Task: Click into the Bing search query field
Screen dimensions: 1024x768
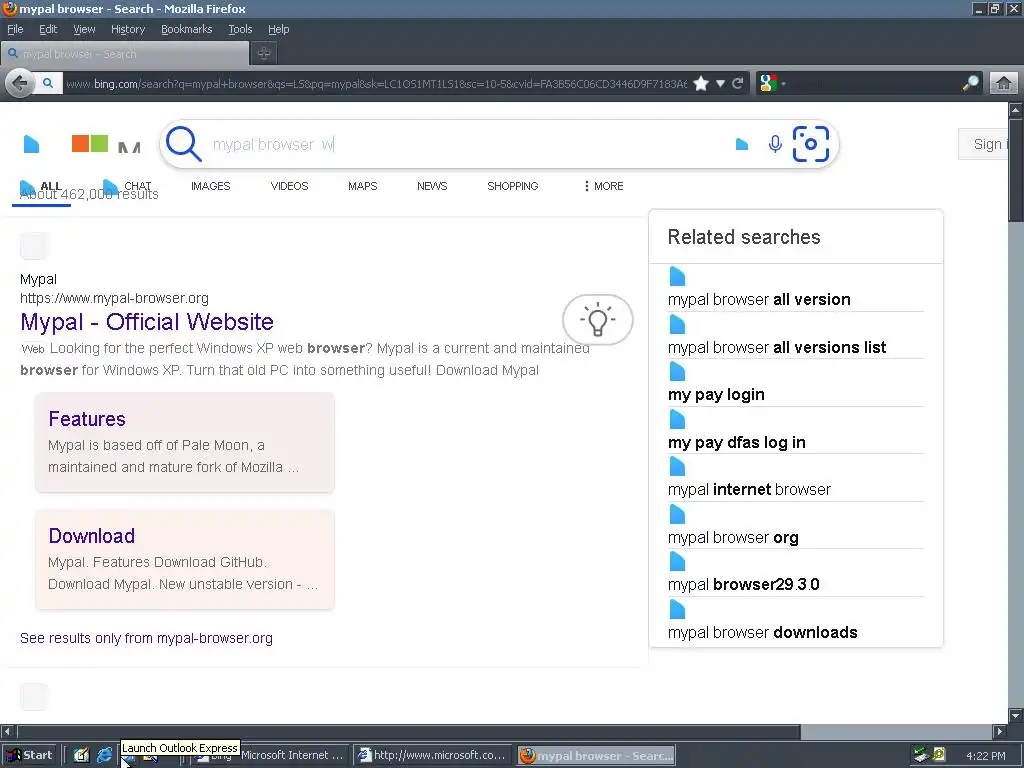Action: point(467,144)
